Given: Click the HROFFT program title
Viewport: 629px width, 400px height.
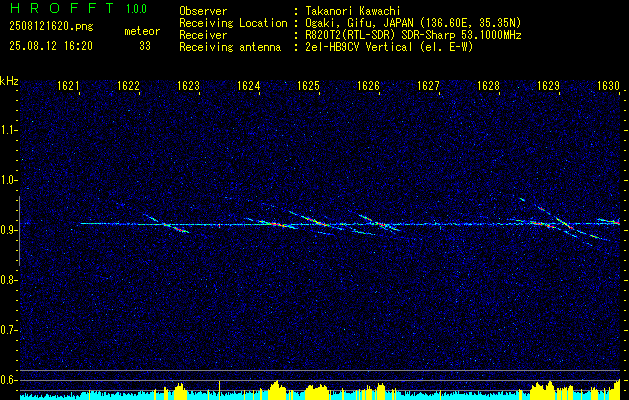Looking at the screenshot, I should point(62,8).
